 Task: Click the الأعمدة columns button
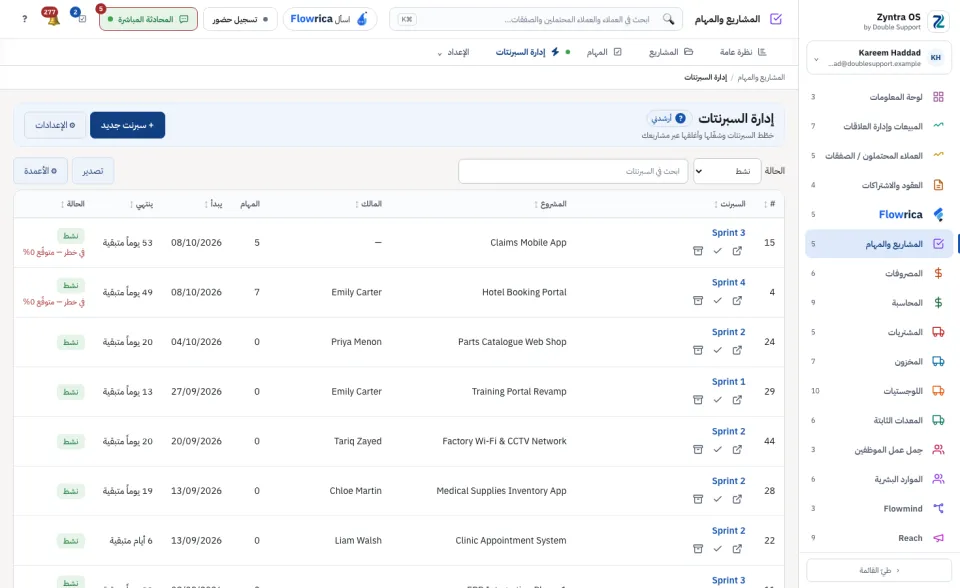[x=40, y=171]
